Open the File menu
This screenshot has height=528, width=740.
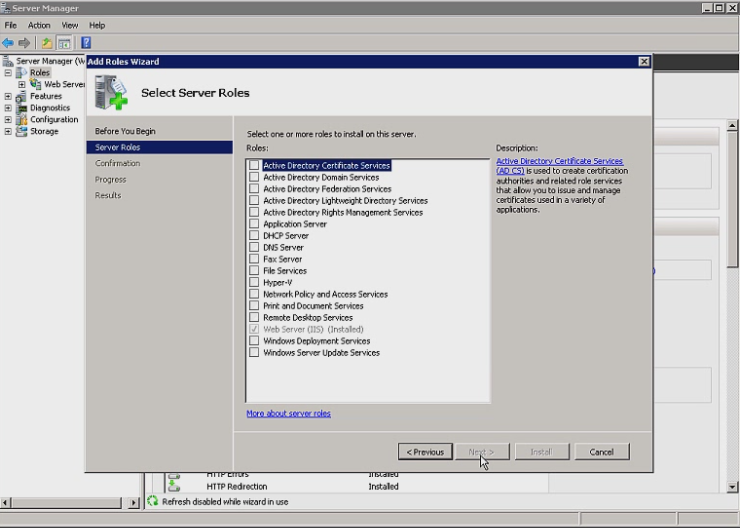pyautogui.click(x=10, y=25)
